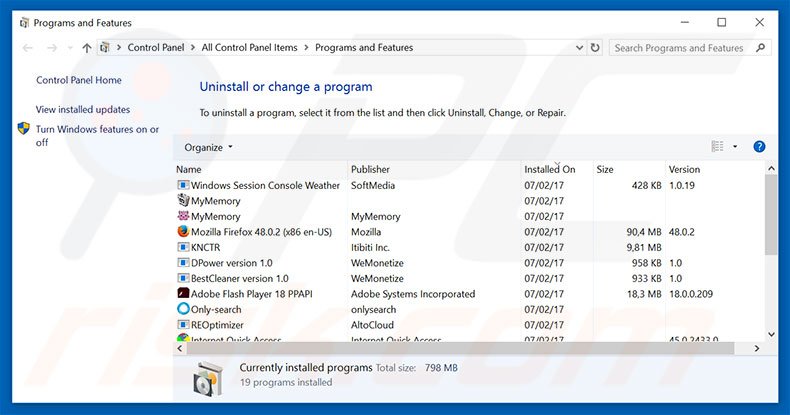Click Adobe Systems Incorporated publisher cell
Image resolution: width=790 pixels, height=415 pixels.
413,294
